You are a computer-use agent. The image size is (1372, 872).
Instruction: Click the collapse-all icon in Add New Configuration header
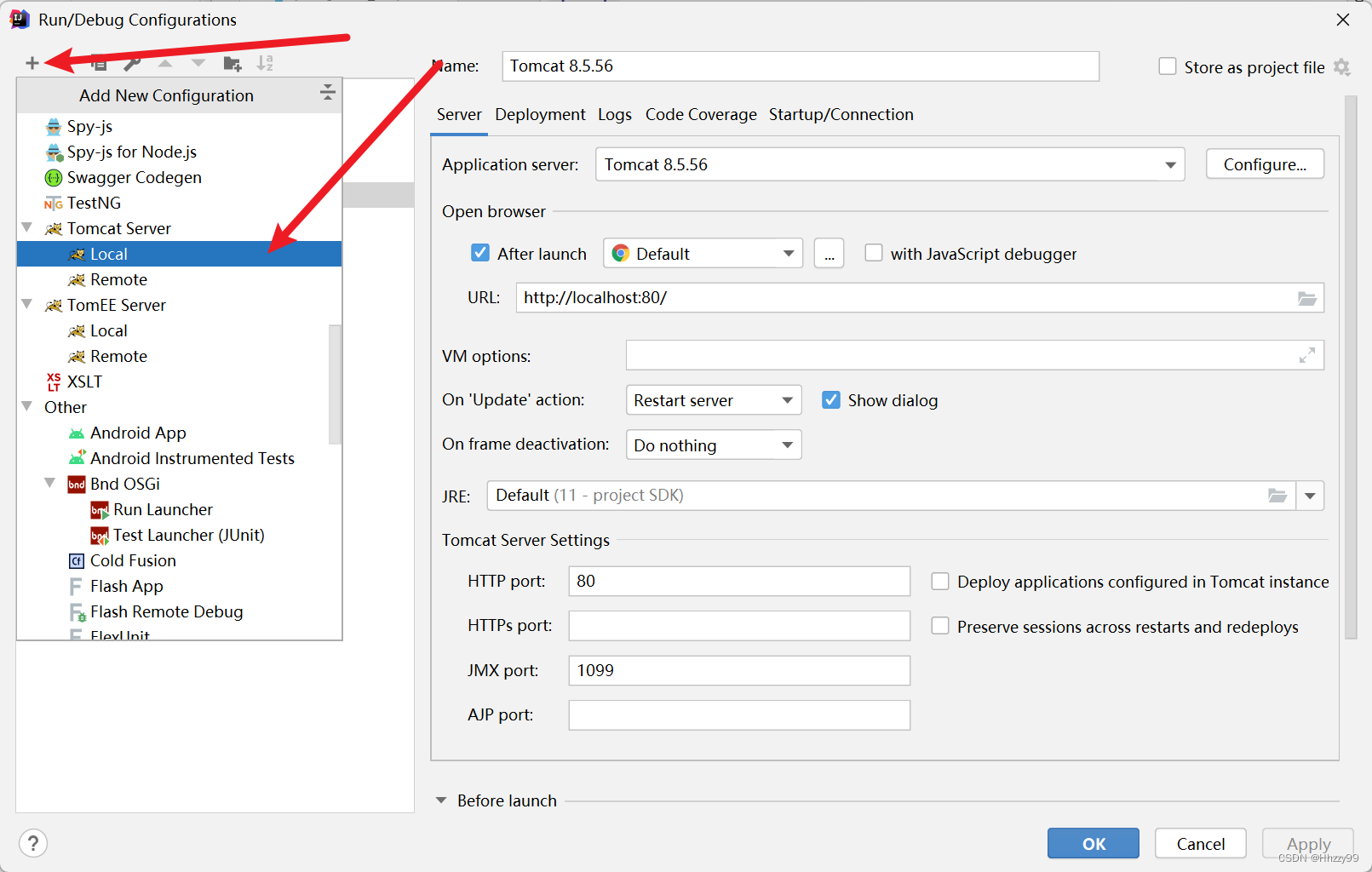327,93
